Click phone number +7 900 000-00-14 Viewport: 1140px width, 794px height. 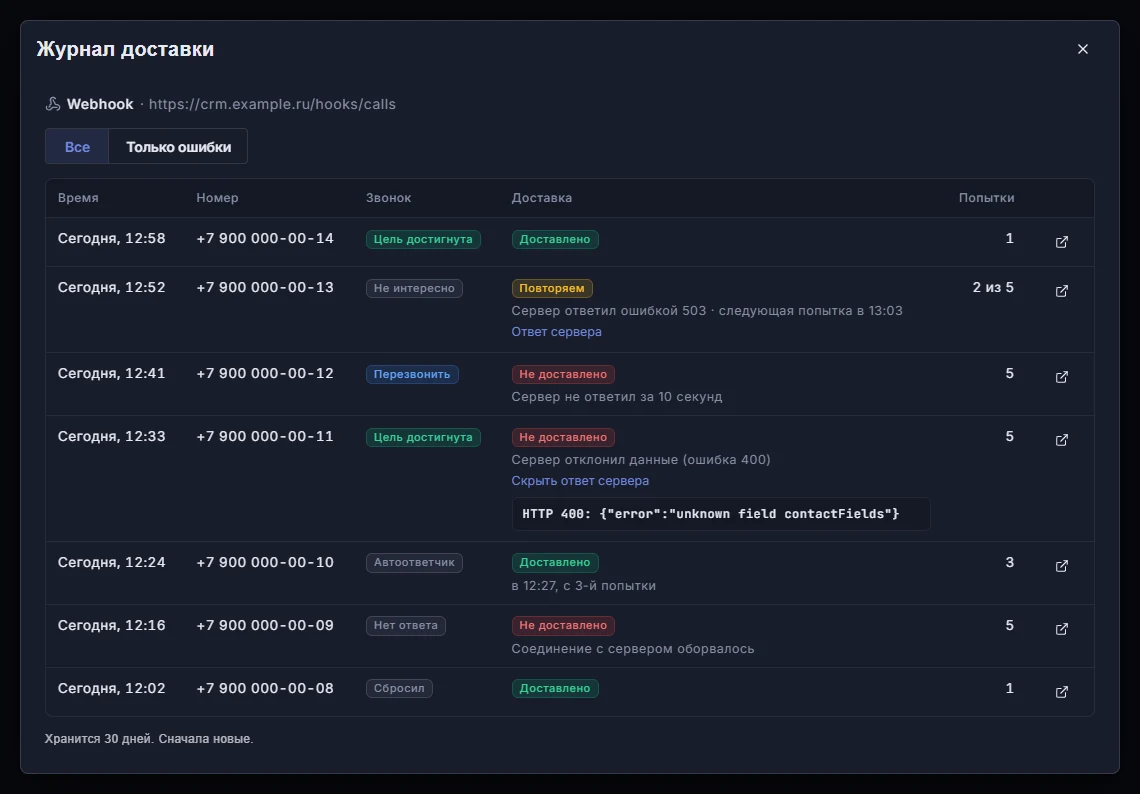coord(265,238)
